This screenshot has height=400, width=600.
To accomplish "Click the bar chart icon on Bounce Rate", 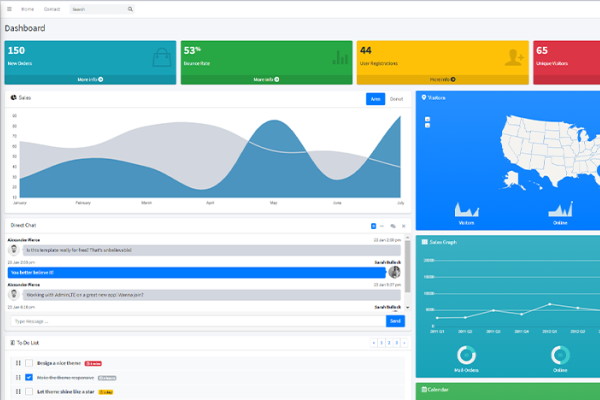I will coord(340,57).
